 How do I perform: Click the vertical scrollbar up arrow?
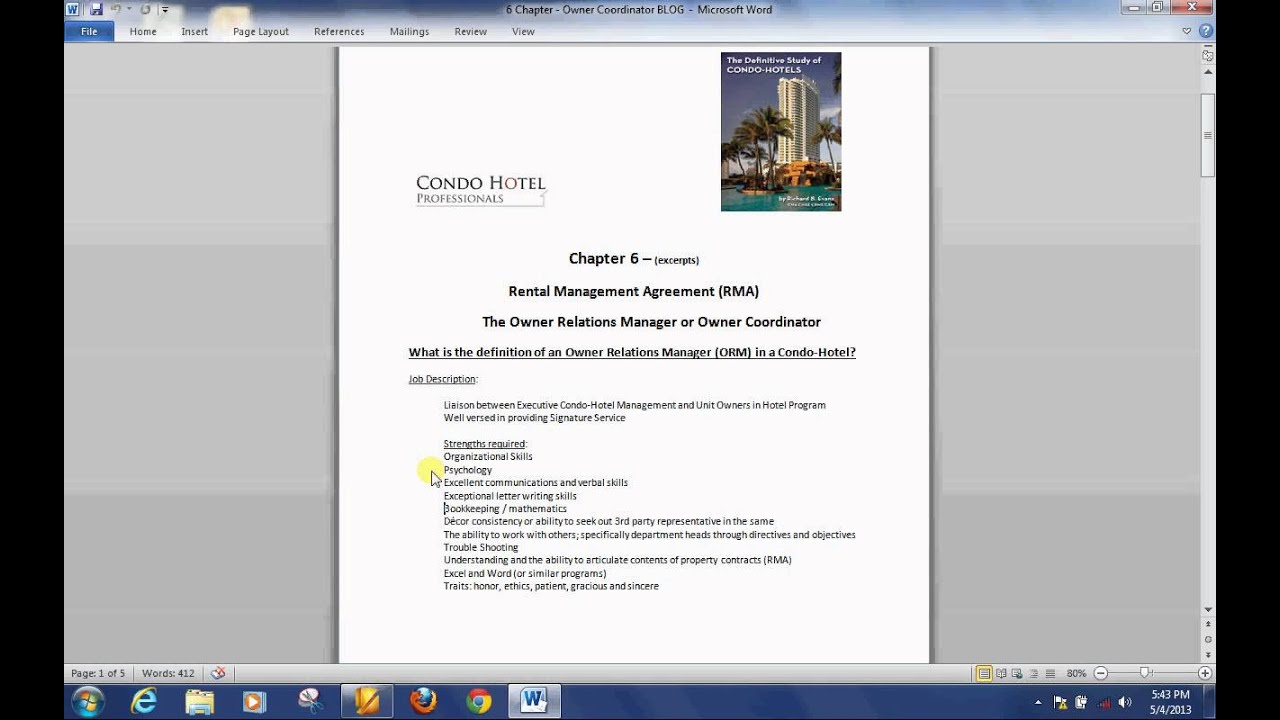(1208, 72)
